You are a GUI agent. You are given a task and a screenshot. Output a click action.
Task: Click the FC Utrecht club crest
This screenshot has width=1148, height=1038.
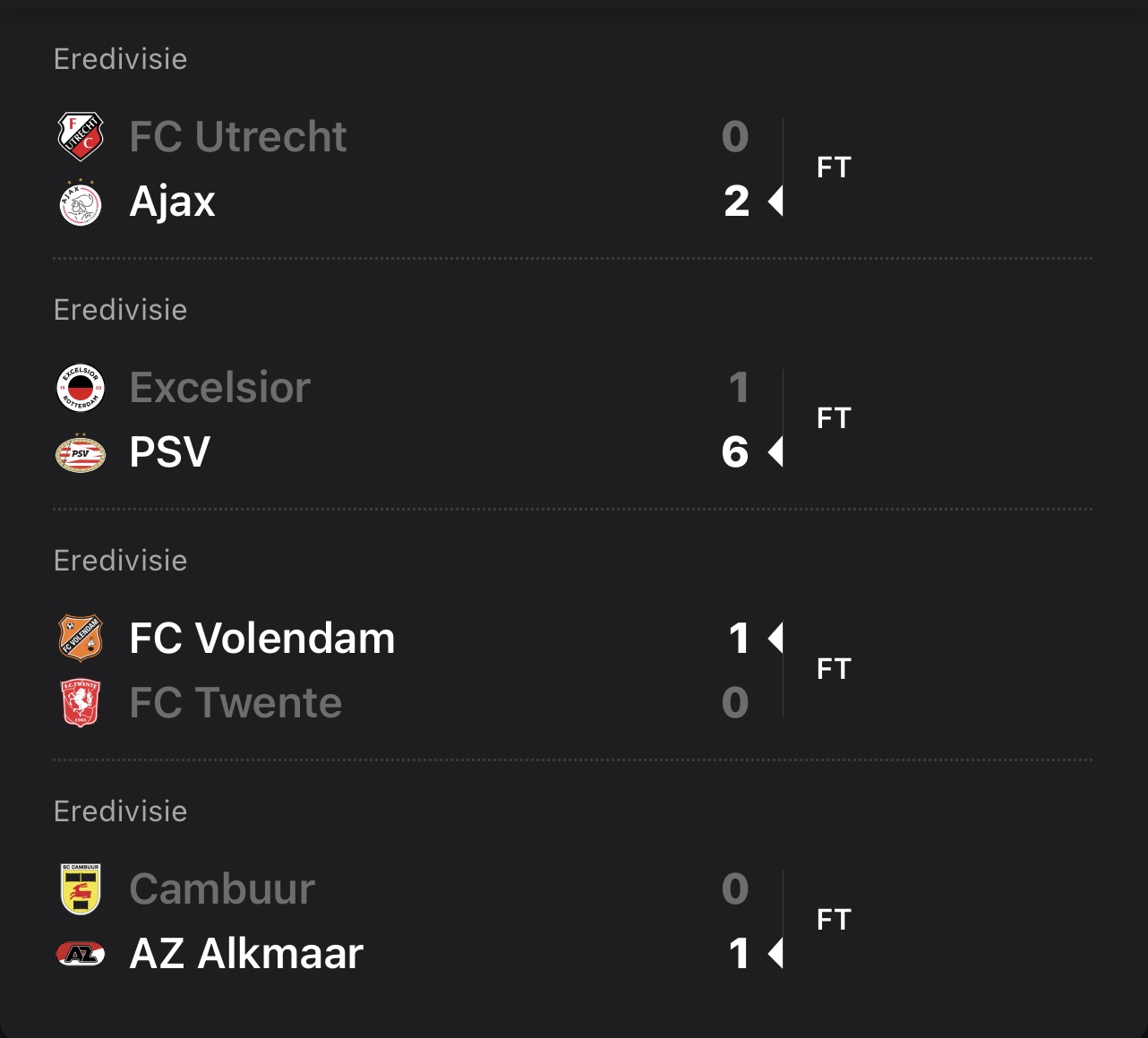(x=81, y=137)
